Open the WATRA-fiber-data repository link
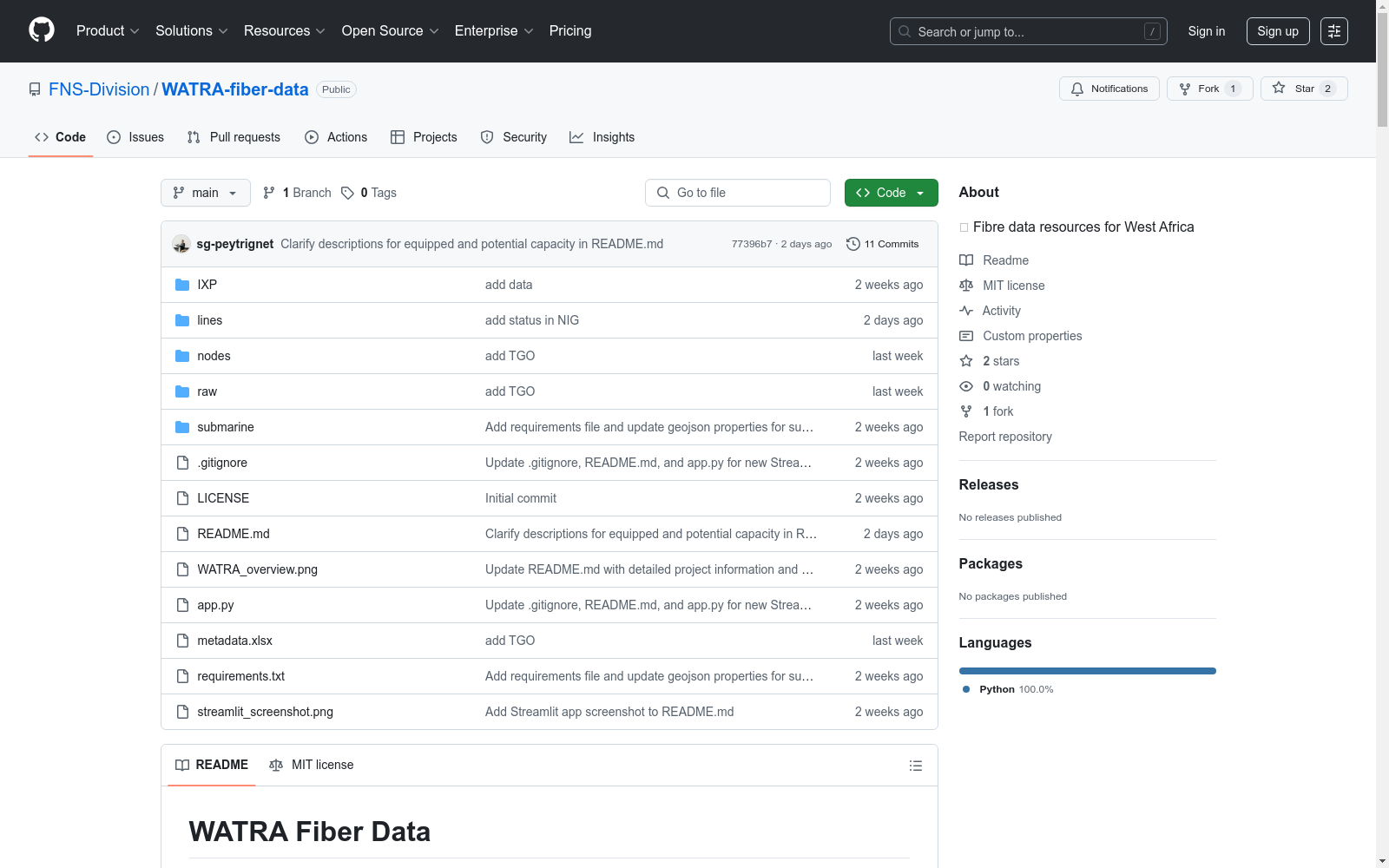The width and height of the screenshot is (1389, 868). [235, 89]
